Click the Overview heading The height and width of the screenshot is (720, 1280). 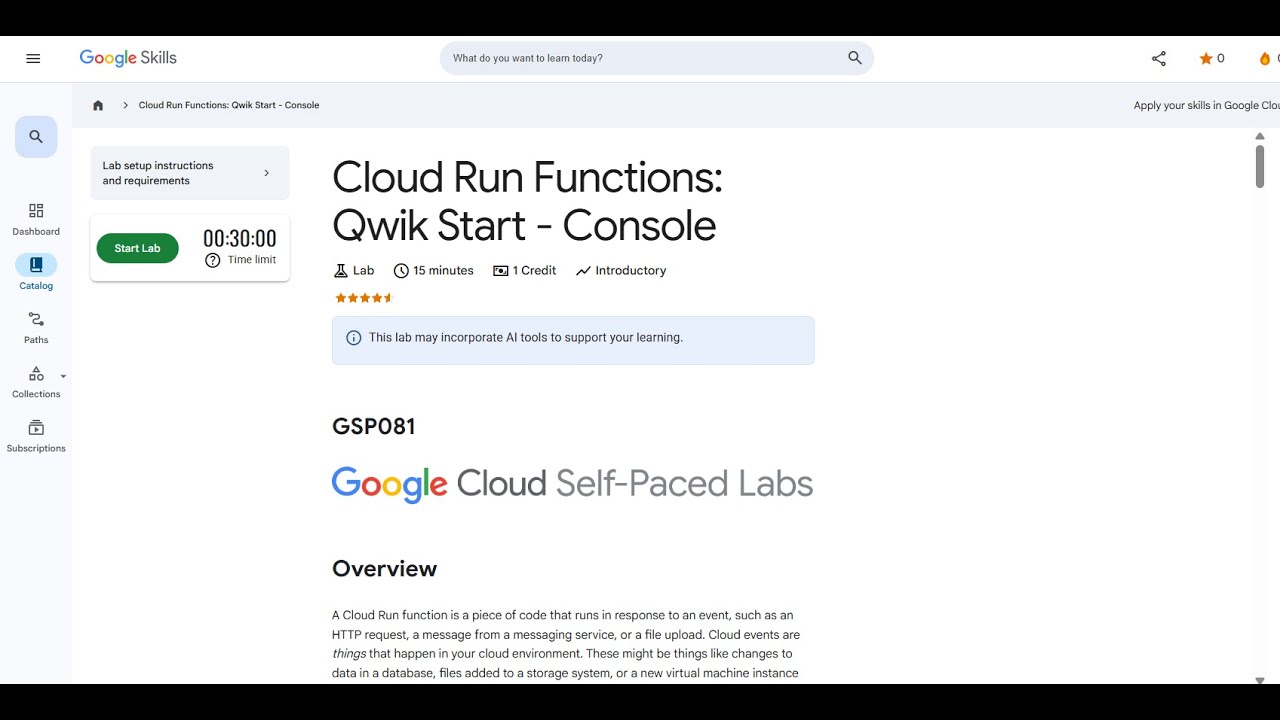point(385,569)
